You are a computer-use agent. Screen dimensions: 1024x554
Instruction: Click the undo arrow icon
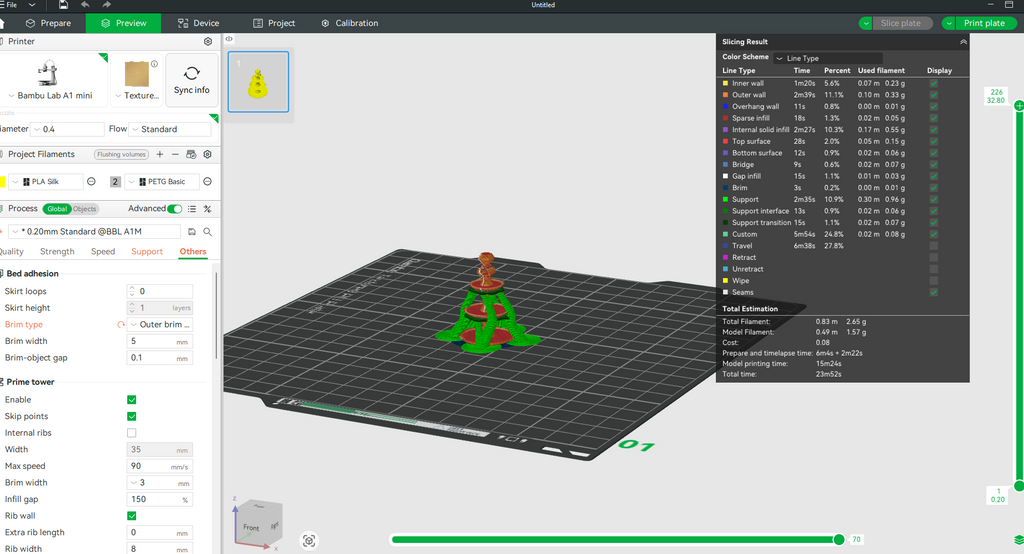(x=85, y=5)
